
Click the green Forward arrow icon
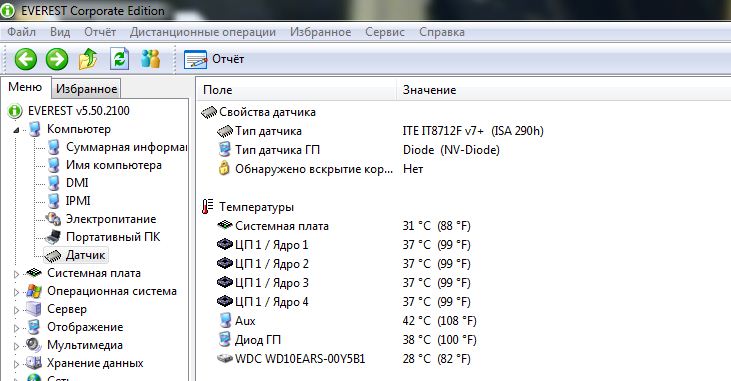pyautogui.click(x=57, y=59)
